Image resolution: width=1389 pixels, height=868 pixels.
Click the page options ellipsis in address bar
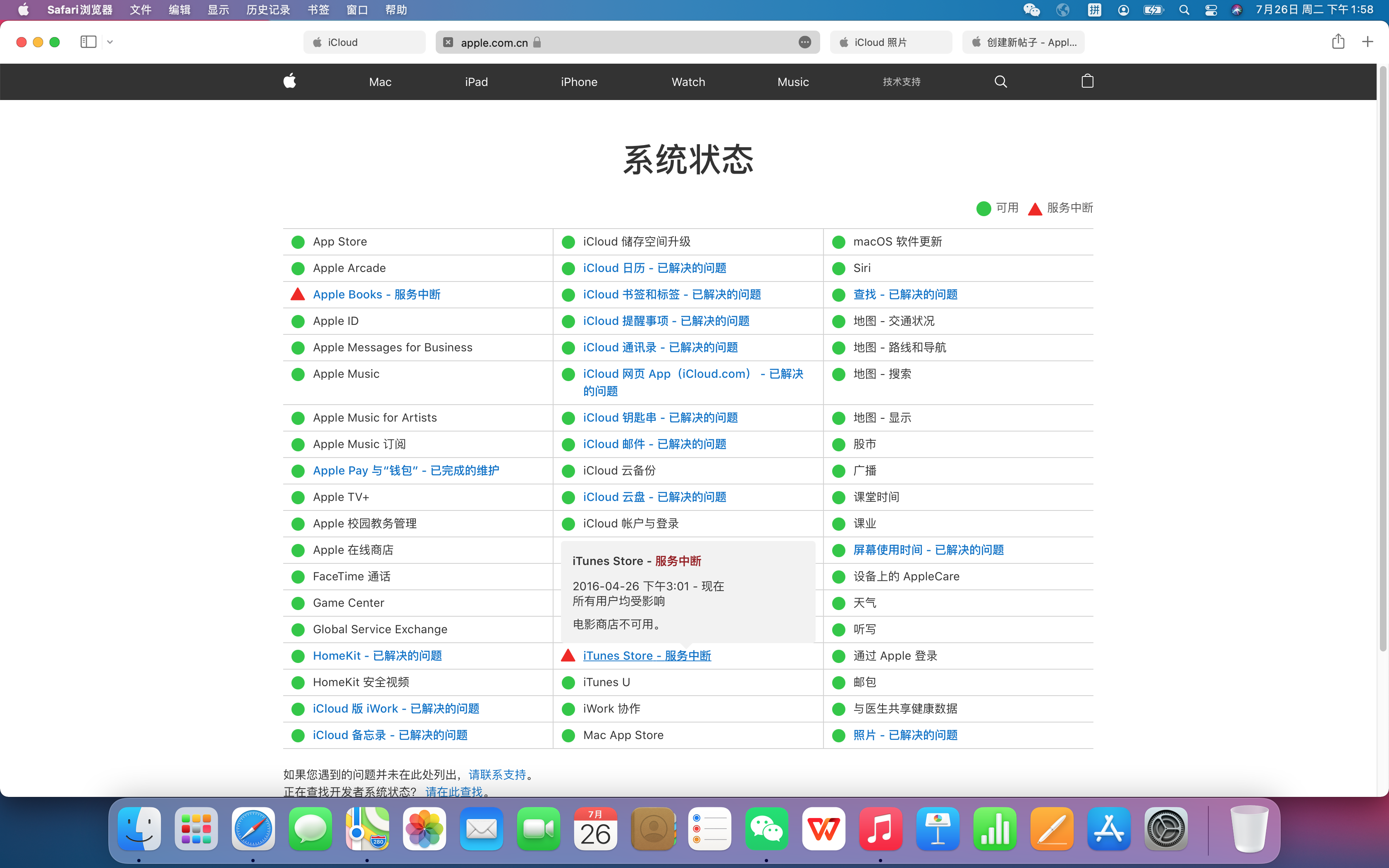click(805, 43)
